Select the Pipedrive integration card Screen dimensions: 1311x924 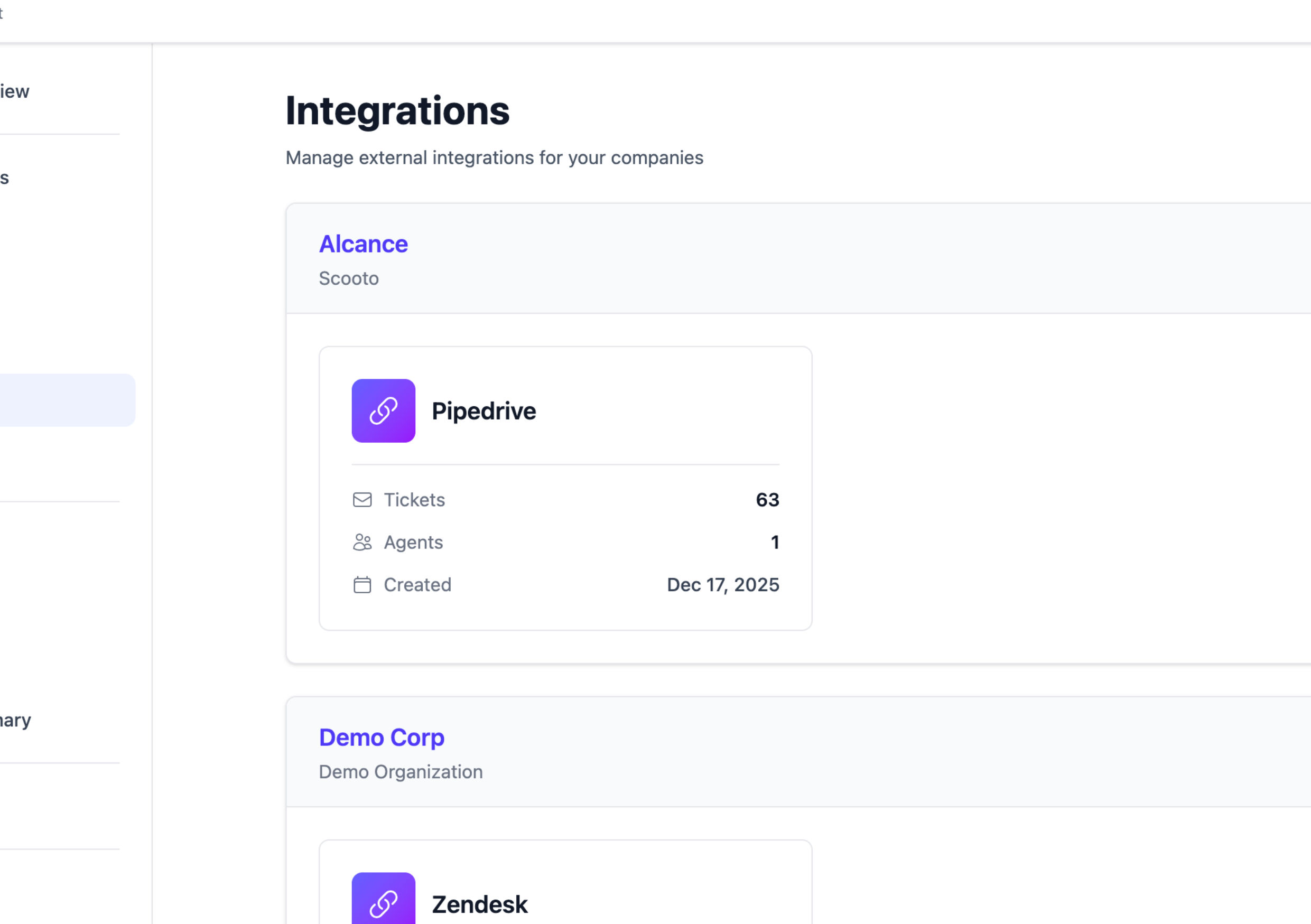tap(565, 488)
